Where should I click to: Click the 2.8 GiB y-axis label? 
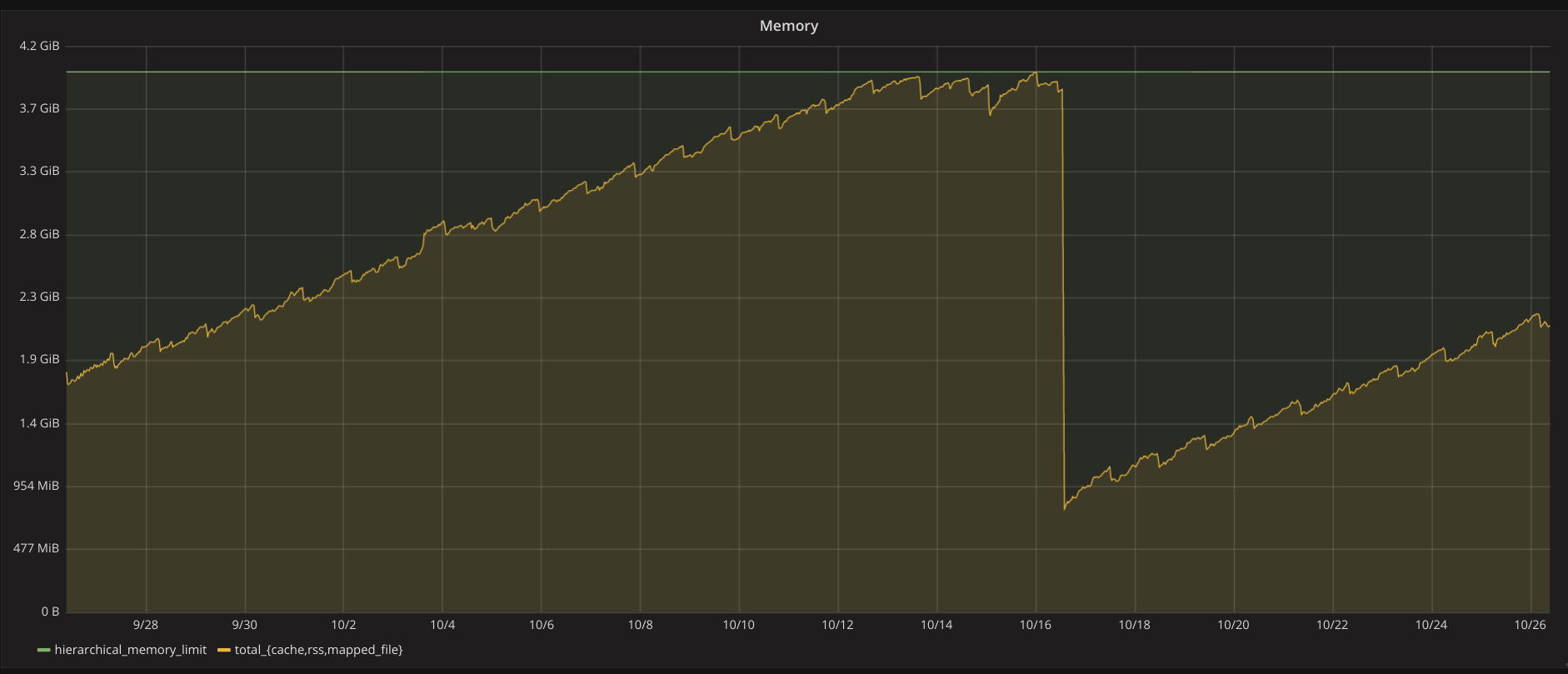point(40,234)
